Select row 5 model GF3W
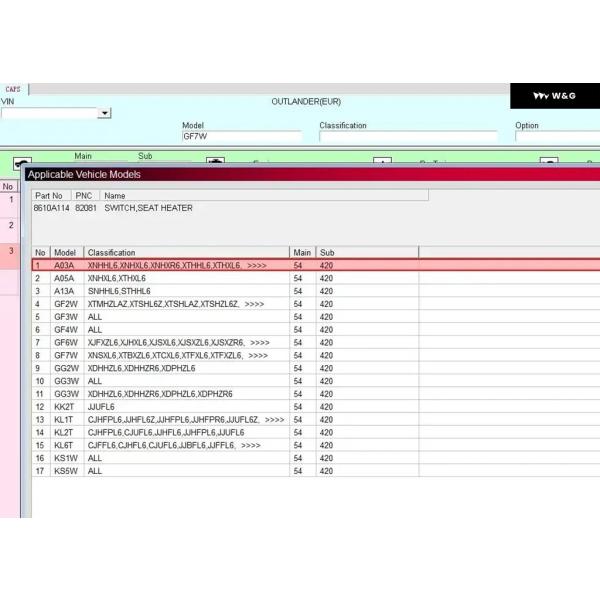 [66, 317]
